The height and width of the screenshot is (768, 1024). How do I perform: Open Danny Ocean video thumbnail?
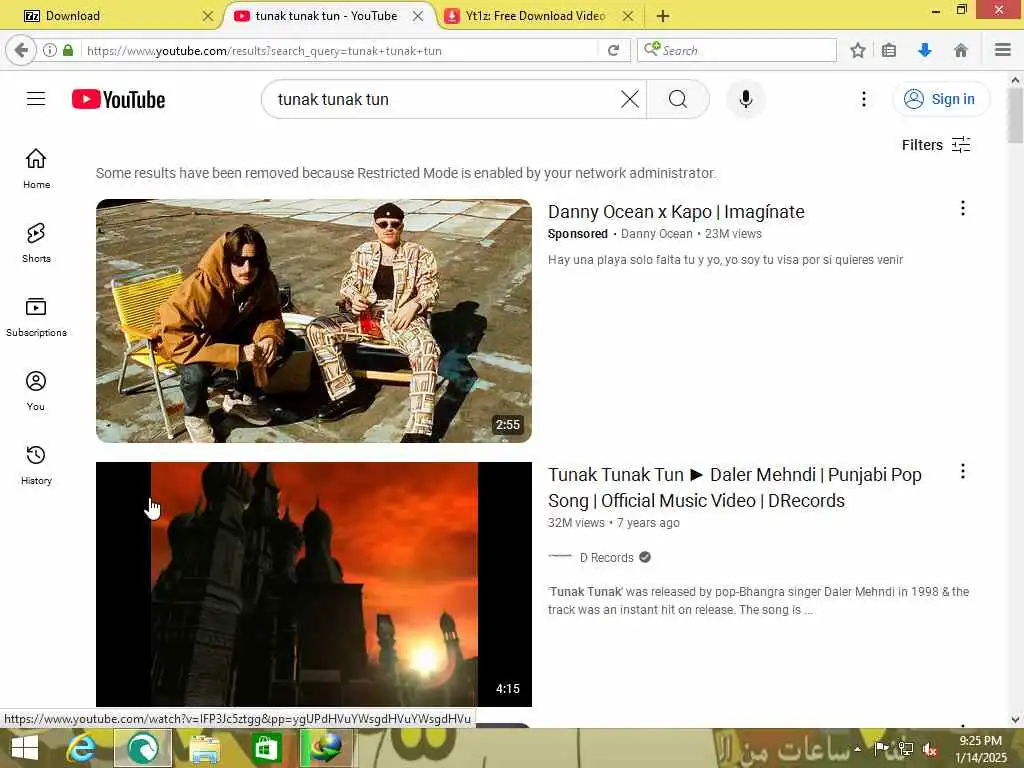point(313,321)
